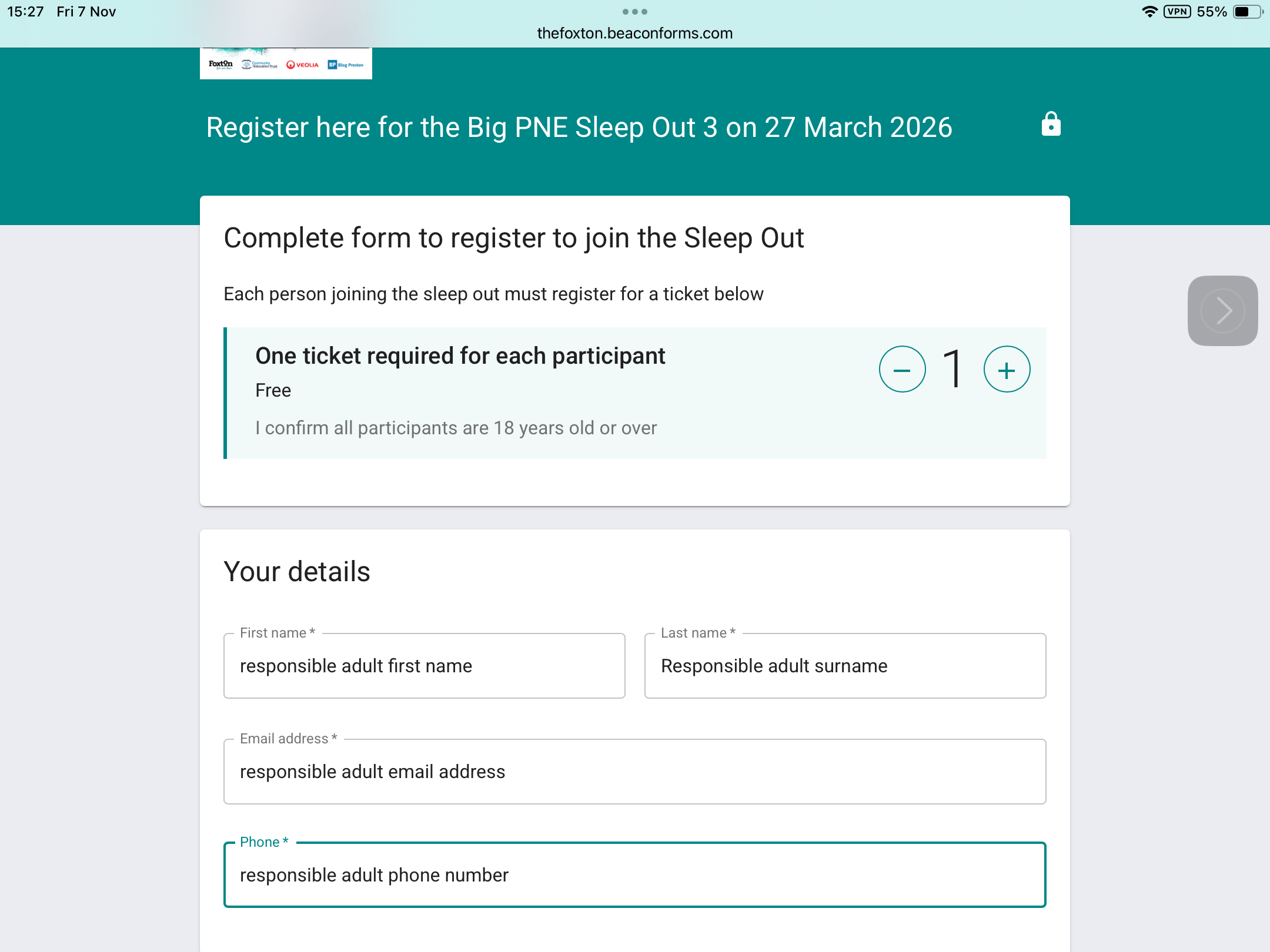This screenshot has height=952, width=1270.
Task: Open the three-dot multitasking menu
Action: 634,12
